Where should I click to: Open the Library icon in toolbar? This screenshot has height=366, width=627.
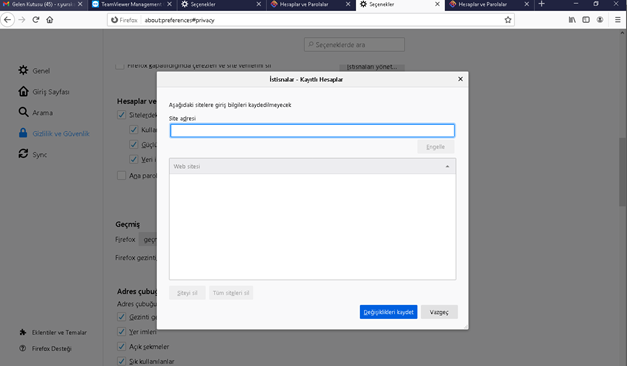[572, 20]
